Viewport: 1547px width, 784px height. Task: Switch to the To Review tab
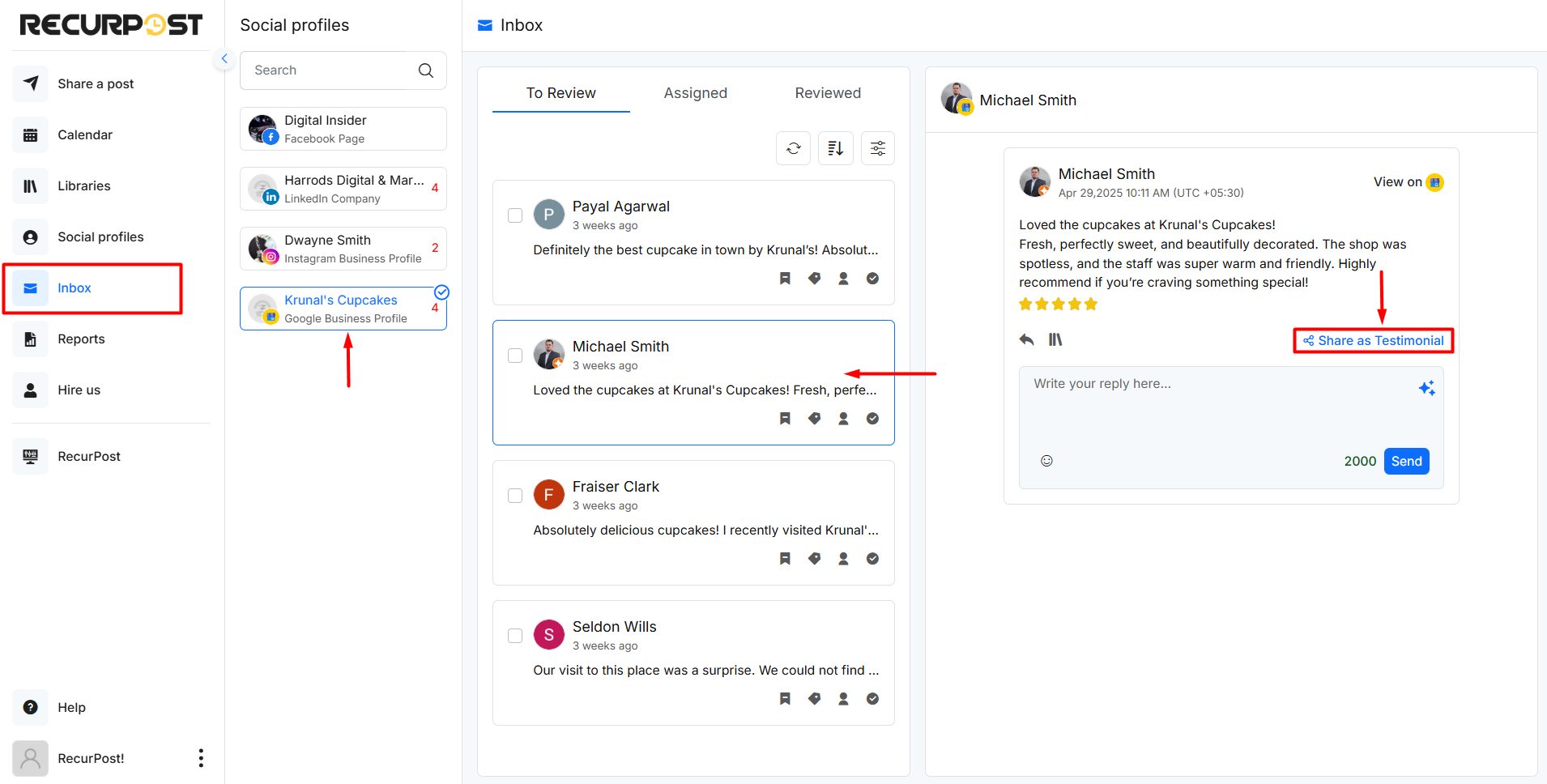(560, 93)
